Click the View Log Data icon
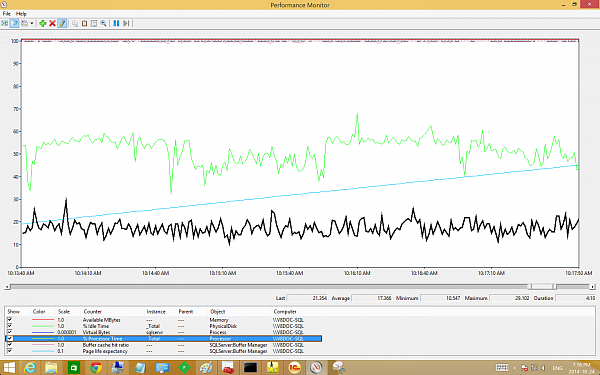This screenshot has height=375, width=600. pyautogui.click(x=14, y=23)
